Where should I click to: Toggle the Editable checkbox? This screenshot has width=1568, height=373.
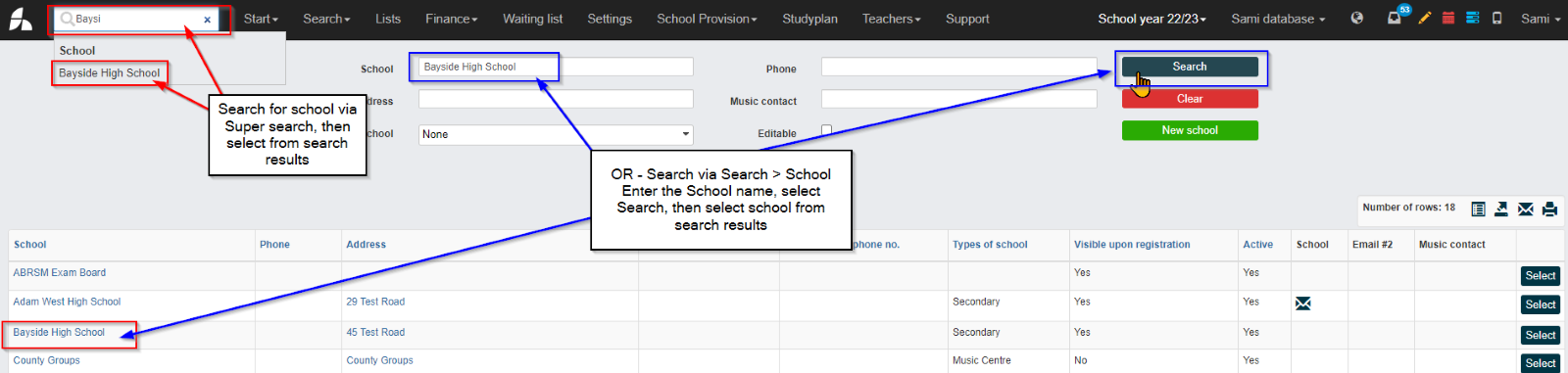[826, 130]
